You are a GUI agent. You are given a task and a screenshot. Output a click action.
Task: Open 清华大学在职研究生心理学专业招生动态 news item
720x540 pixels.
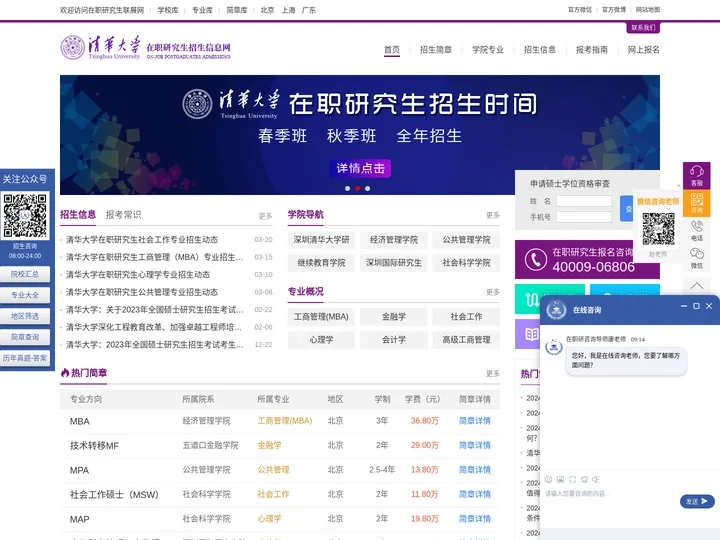click(138, 275)
